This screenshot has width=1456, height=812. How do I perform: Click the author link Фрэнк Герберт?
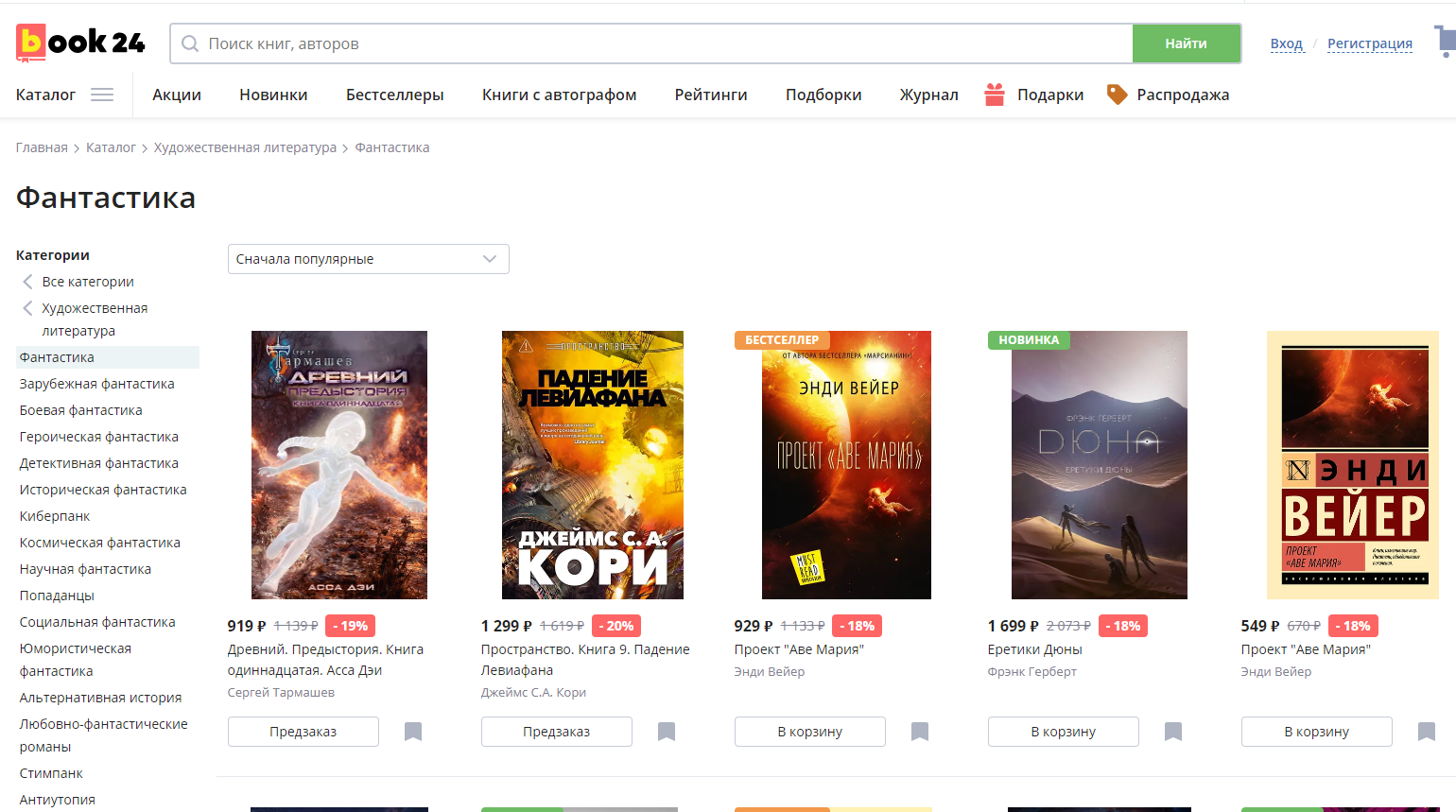(1032, 672)
